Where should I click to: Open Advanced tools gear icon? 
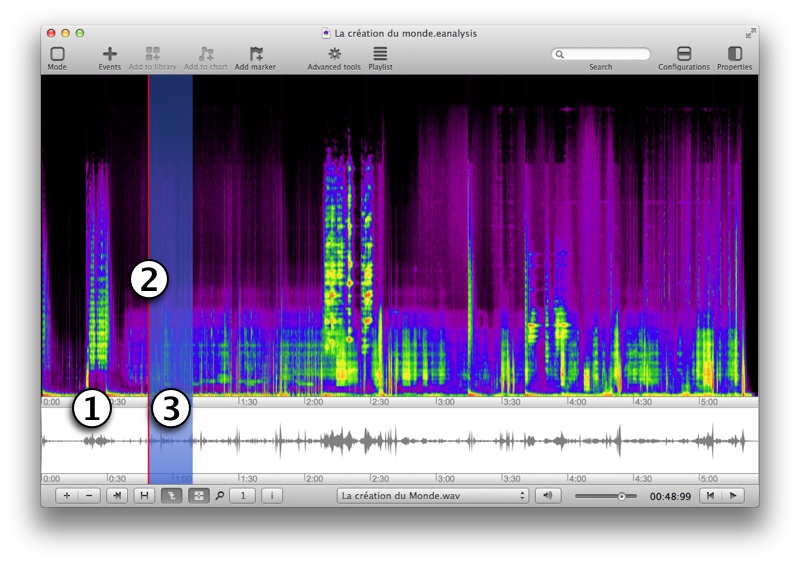tap(334, 54)
